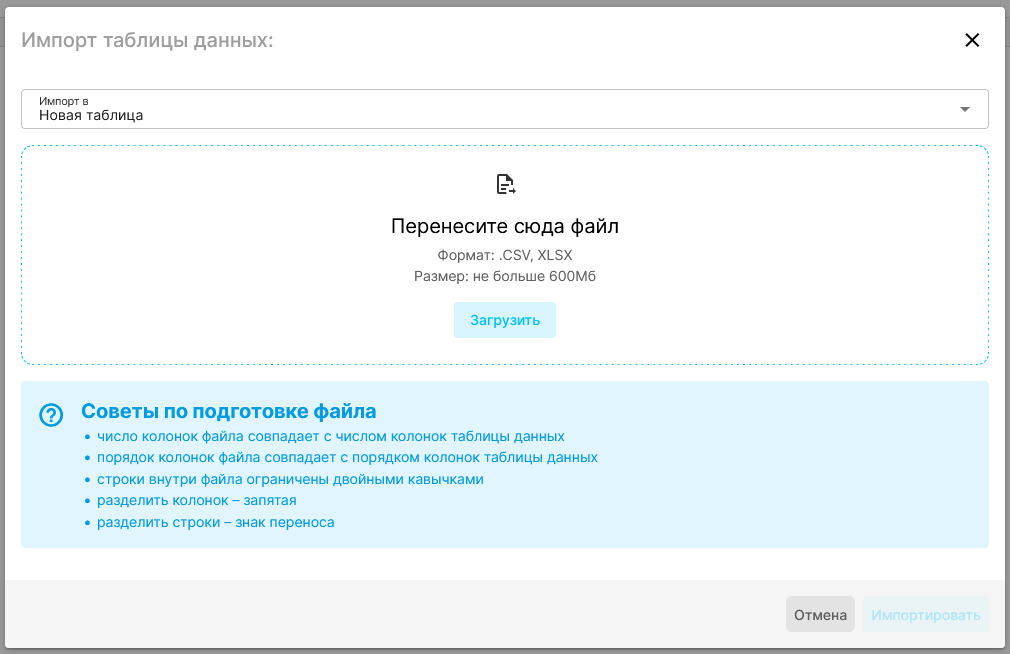This screenshot has width=1010, height=654.
Task: Expand the 'Импорт в' dropdown arrow
Action: tap(964, 109)
